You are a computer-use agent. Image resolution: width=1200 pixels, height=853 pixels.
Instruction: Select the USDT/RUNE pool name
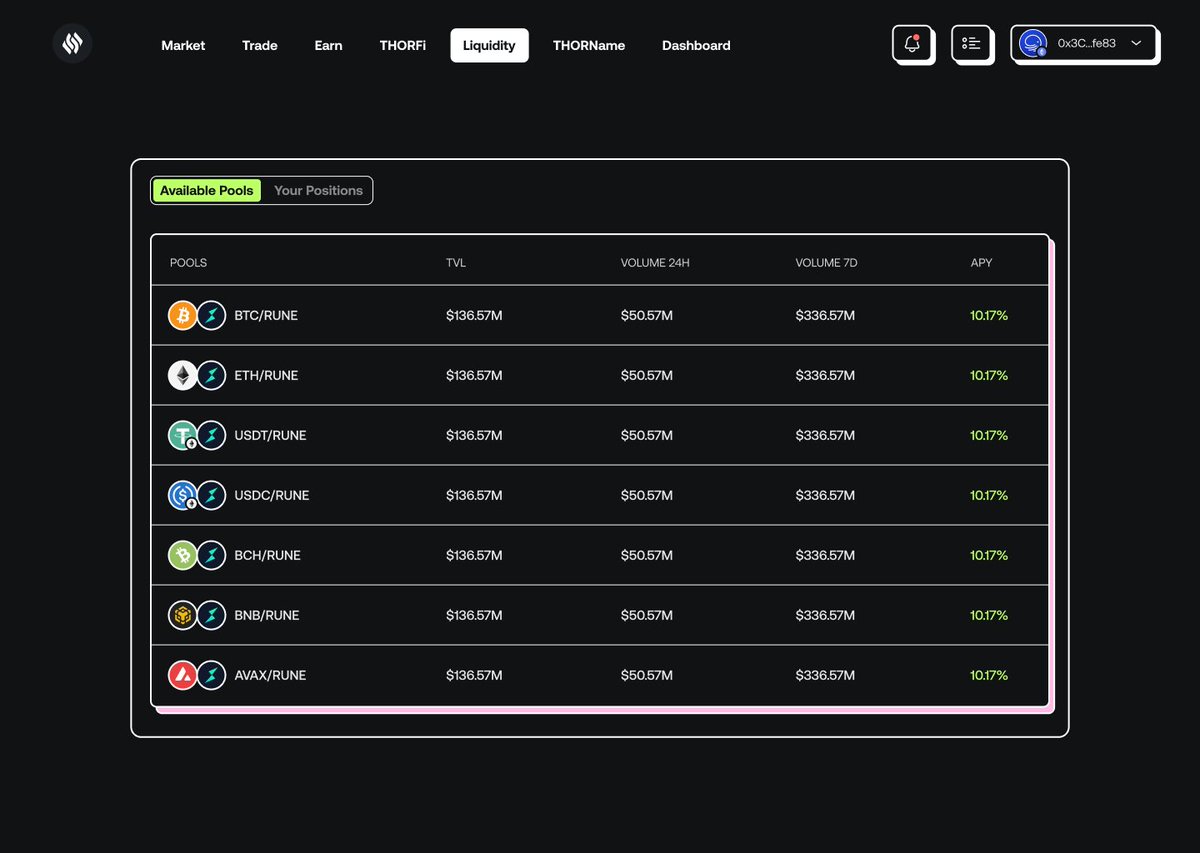[270, 435]
